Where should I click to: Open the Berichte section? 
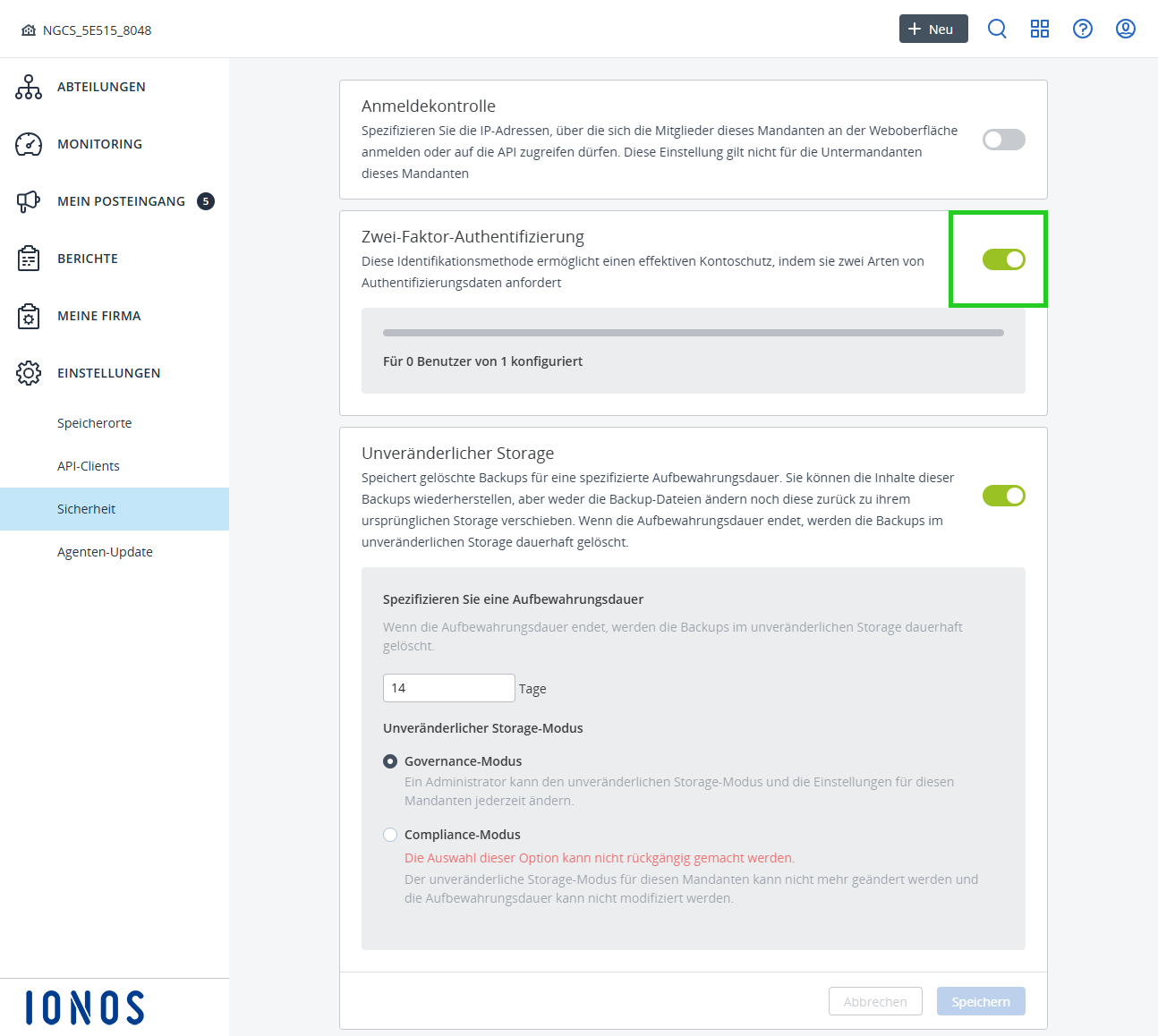(87, 259)
